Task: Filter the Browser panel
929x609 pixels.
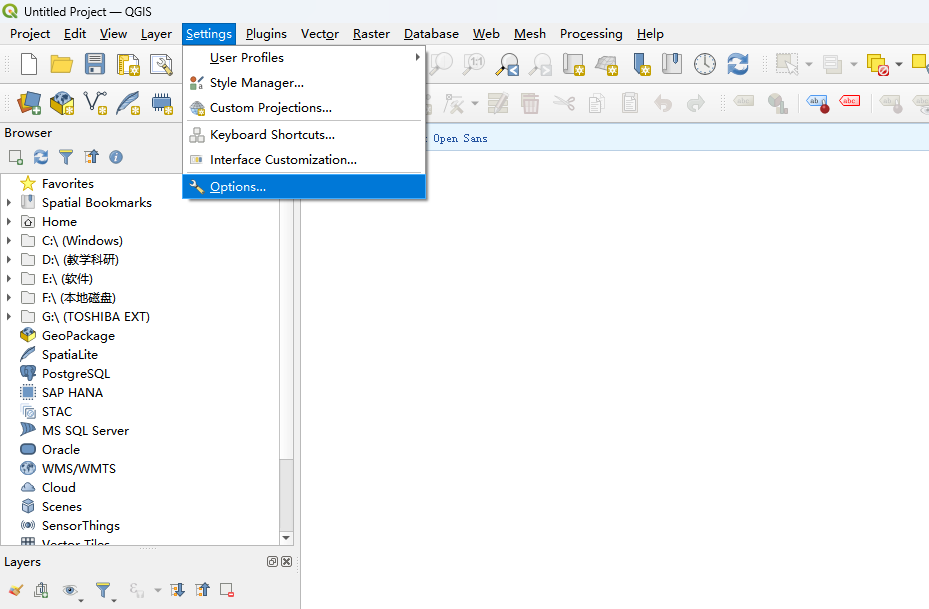Action: click(66, 157)
